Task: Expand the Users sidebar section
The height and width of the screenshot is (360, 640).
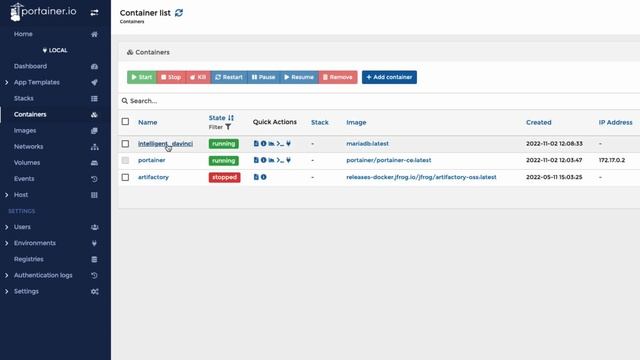Action: point(7,227)
